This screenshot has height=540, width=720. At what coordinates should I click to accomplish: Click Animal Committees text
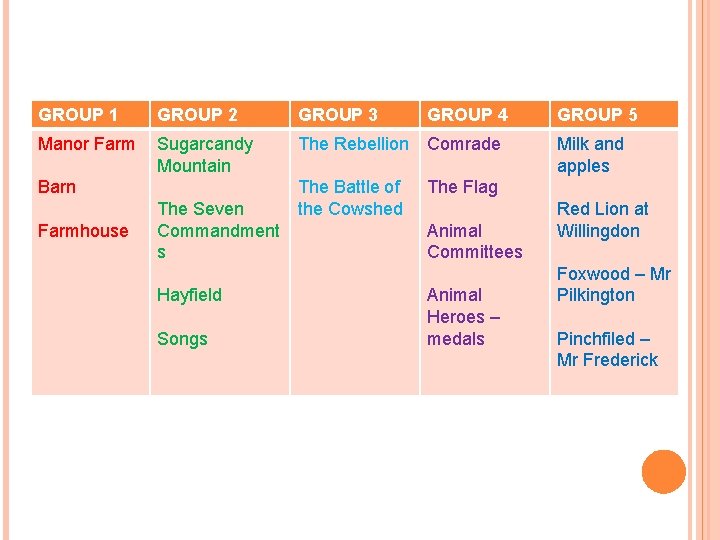pos(475,242)
